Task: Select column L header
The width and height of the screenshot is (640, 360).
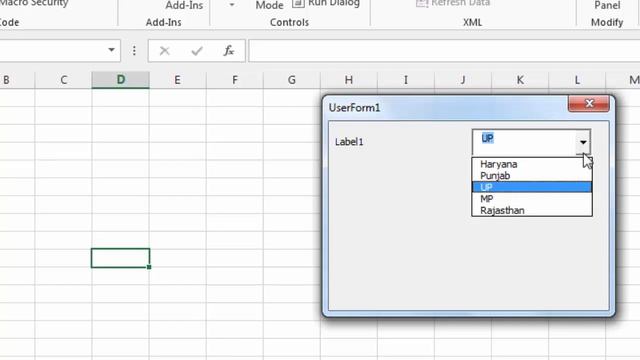Action: pyautogui.click(x=577, y=80)
